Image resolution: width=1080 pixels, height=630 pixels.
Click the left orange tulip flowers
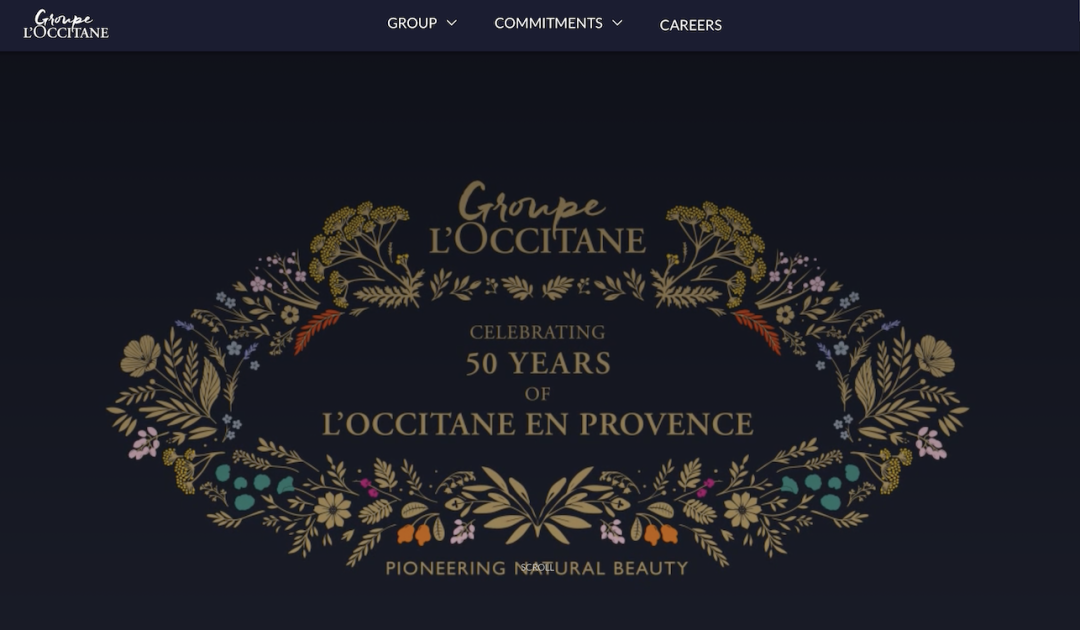414,534
